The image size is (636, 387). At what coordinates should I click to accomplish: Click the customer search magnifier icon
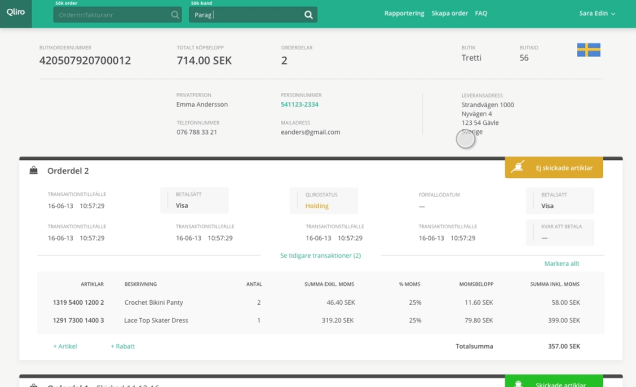tap(308, 15)
